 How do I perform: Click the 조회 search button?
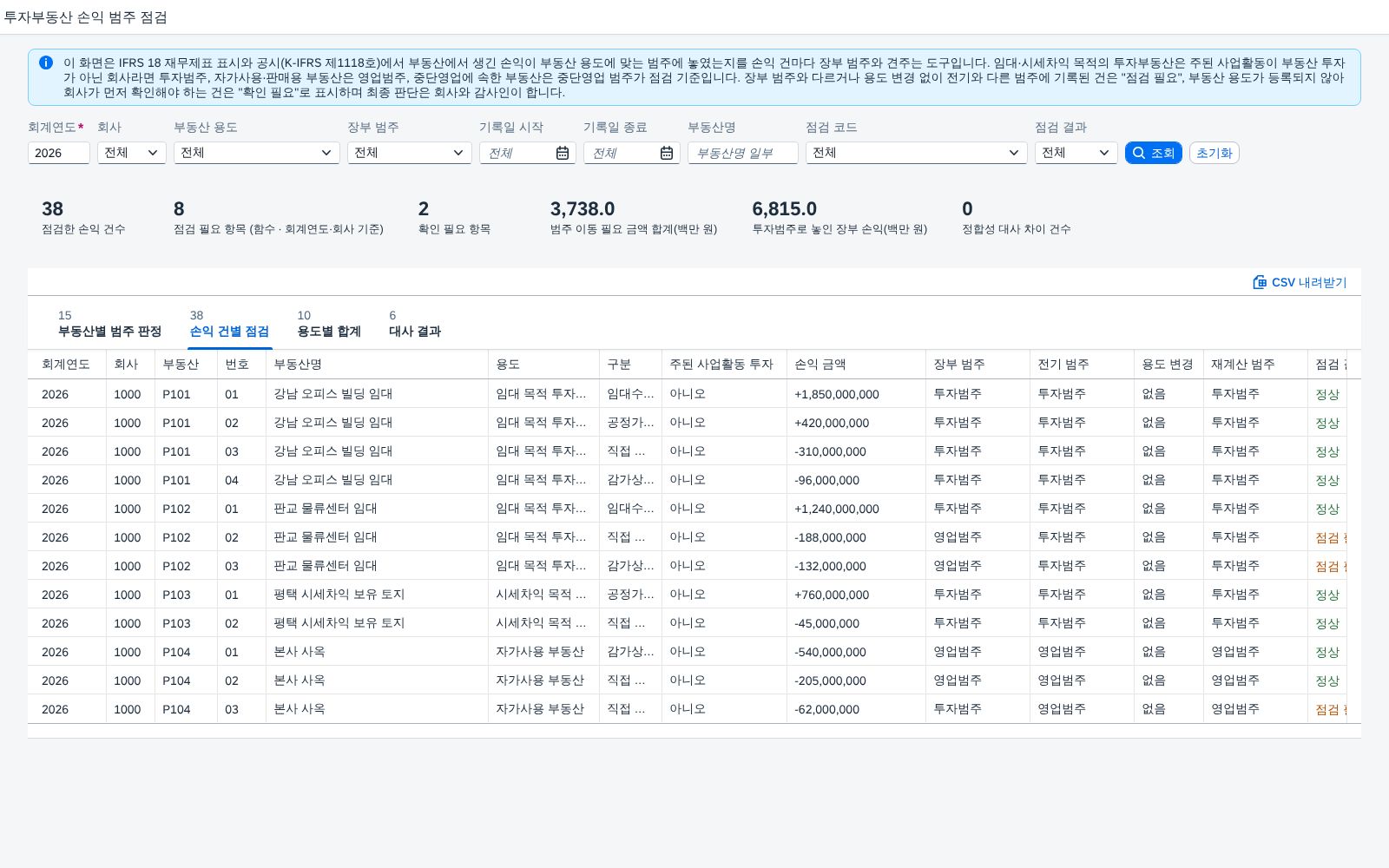(x=1153, y=153)
